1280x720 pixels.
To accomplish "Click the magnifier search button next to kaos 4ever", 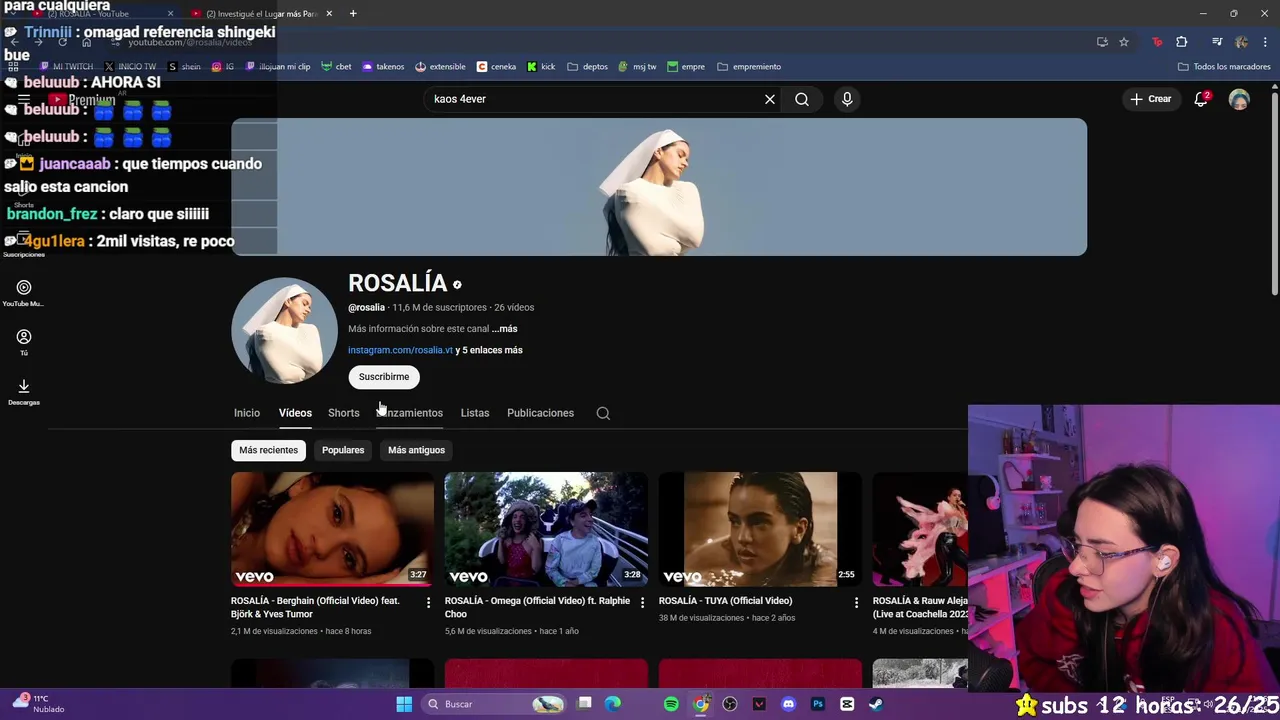I will pyautogui.click(x=802, y=99).
